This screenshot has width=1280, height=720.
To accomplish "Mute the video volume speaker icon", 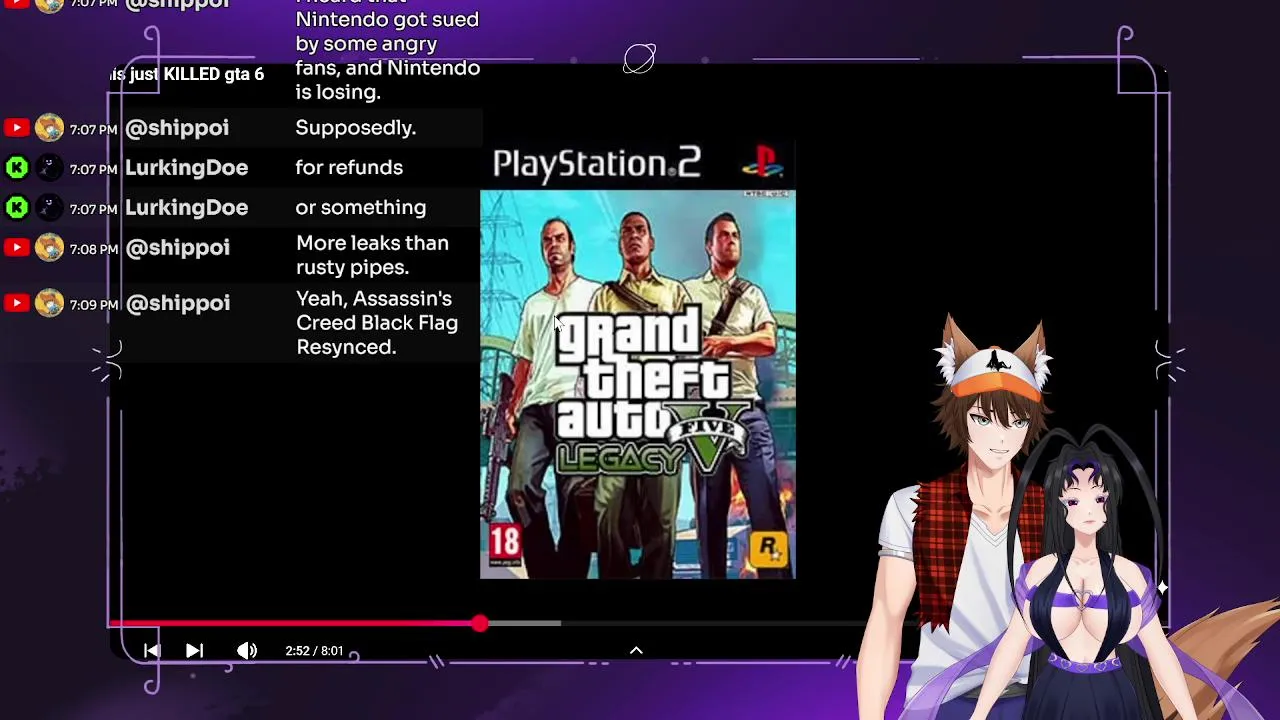I will [246, 651].
